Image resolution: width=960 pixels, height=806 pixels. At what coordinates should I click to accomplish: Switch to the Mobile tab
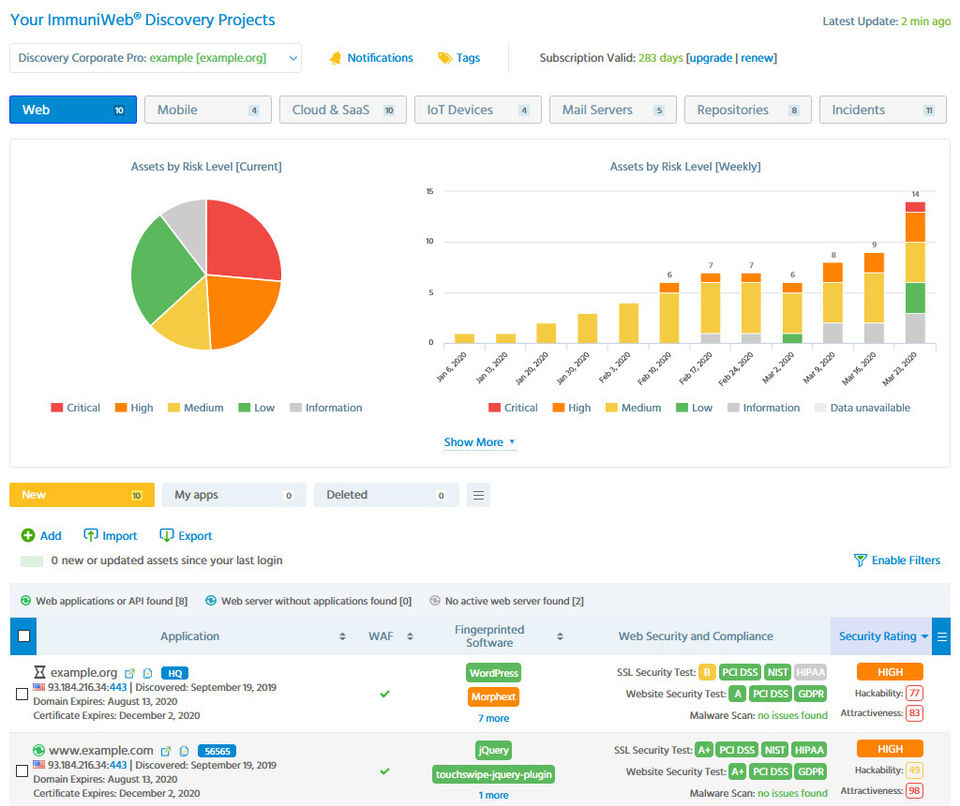[x=208, y=110]
